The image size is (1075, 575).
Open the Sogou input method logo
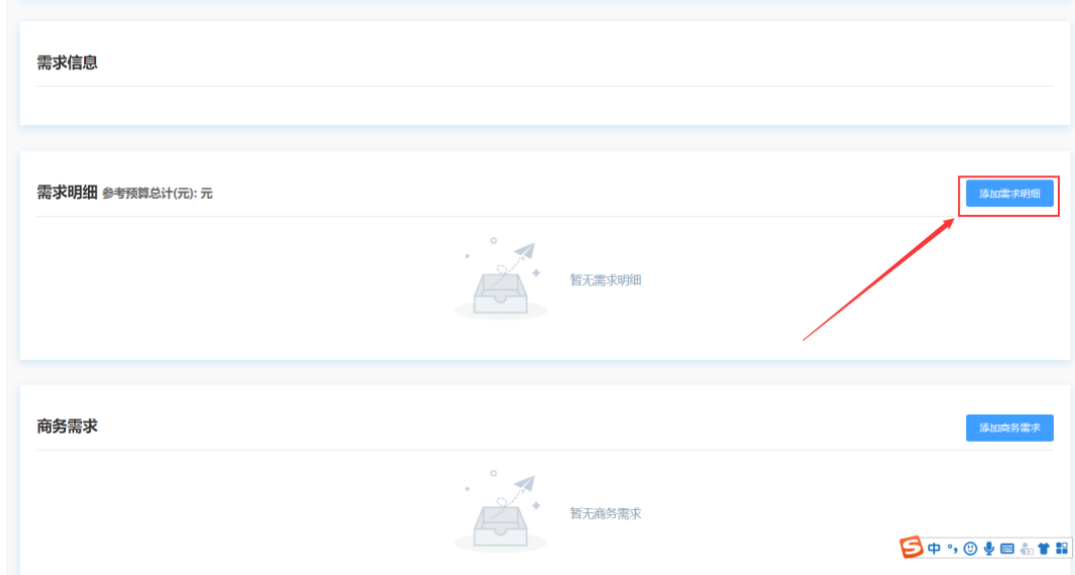click(x=911, y=547)
